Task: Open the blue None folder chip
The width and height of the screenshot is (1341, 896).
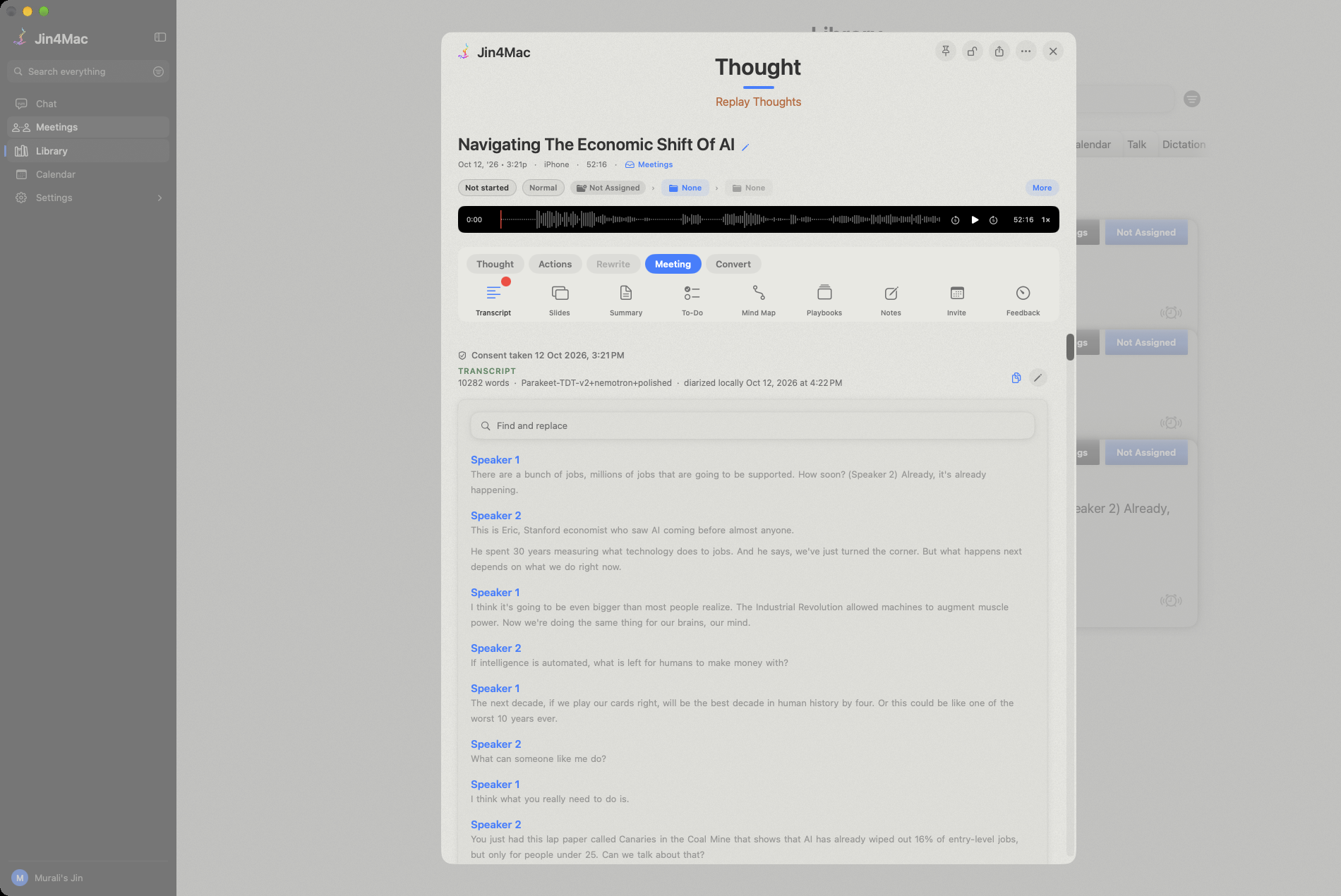Action: 685,188
